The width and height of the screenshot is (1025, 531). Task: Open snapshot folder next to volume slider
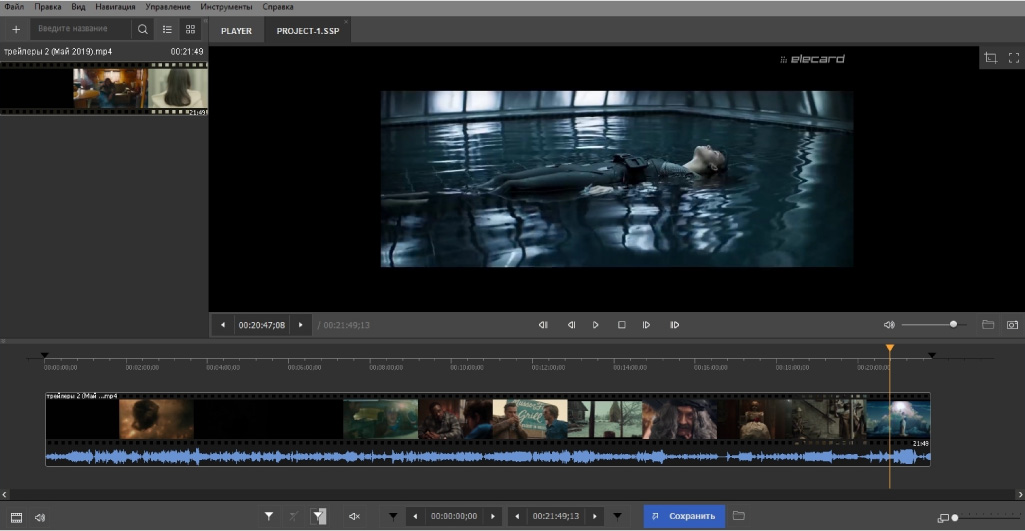[x=988, y=325]
